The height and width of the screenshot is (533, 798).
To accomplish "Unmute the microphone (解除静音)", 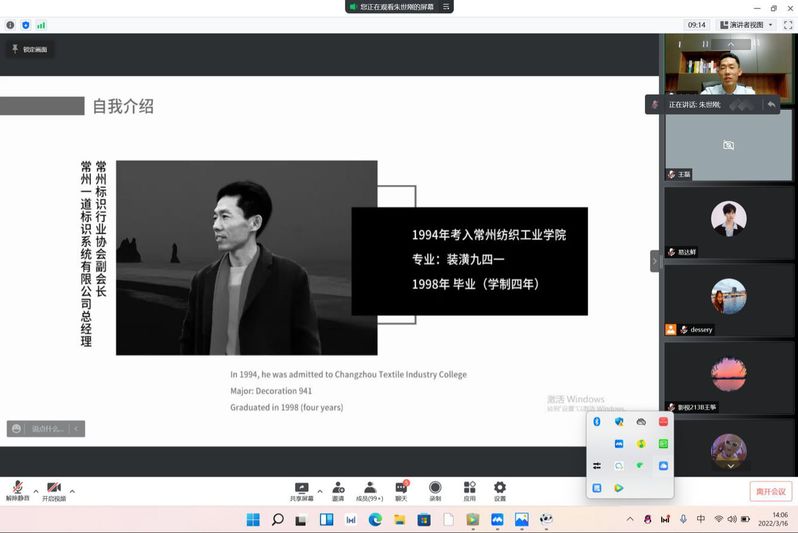I will [x=17, y=490].
